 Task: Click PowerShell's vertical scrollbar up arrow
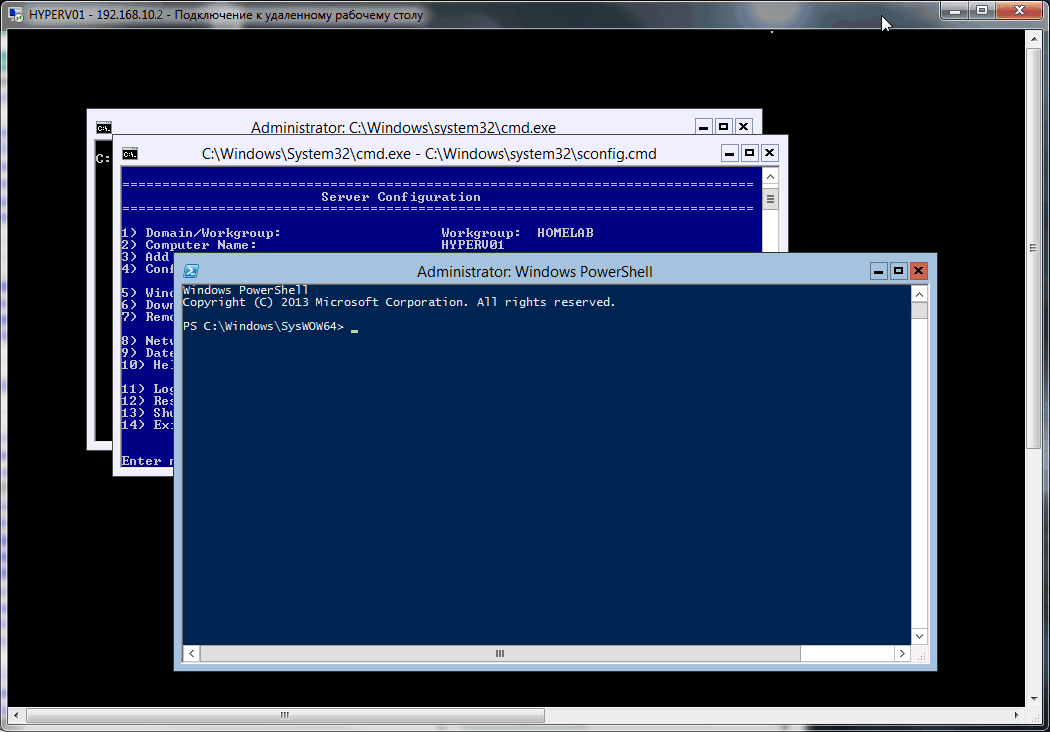(920, 293)
